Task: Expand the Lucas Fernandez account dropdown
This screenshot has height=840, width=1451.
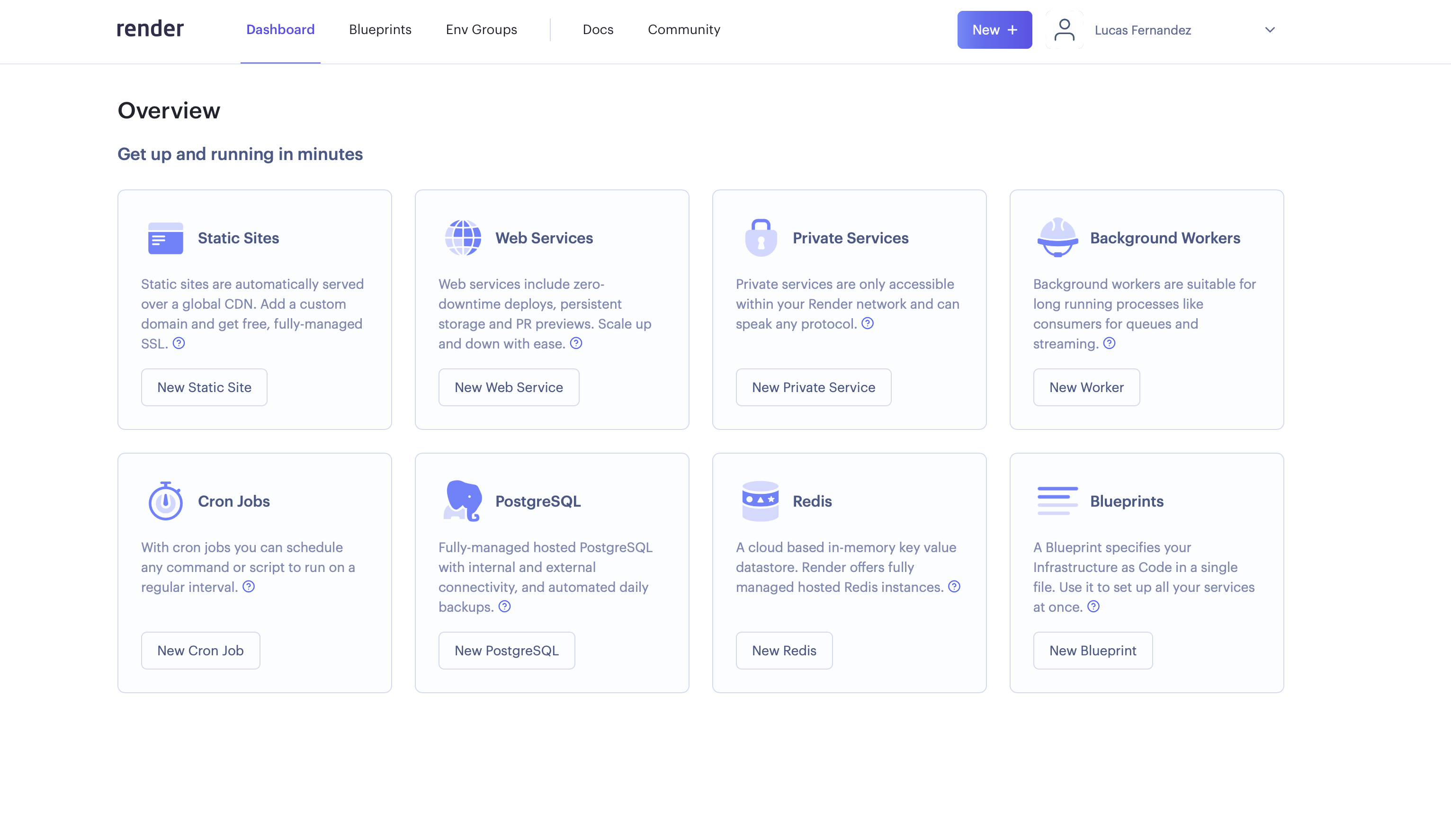Action: [1270, 30]
